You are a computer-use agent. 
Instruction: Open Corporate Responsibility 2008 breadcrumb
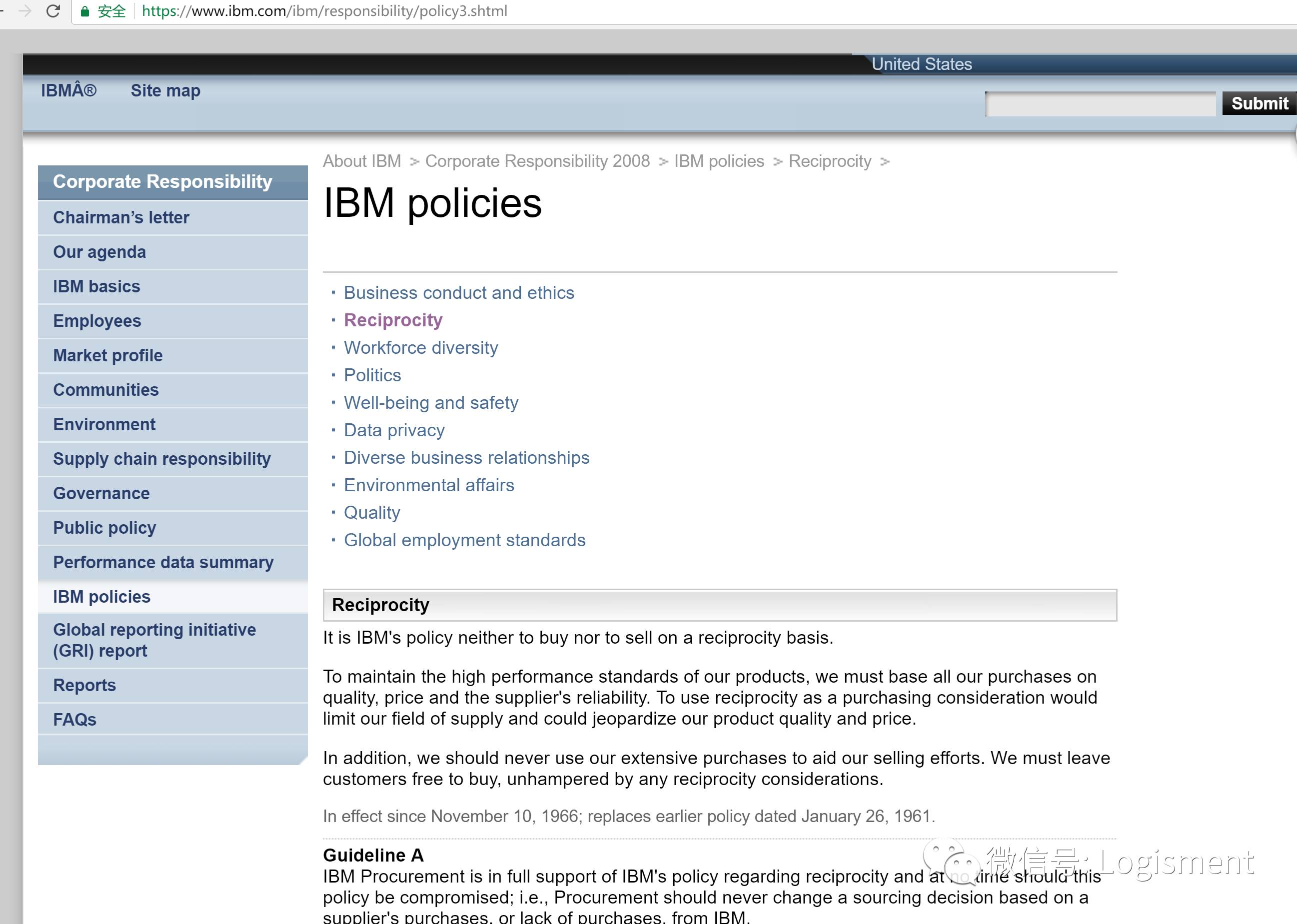coord(537,161)
